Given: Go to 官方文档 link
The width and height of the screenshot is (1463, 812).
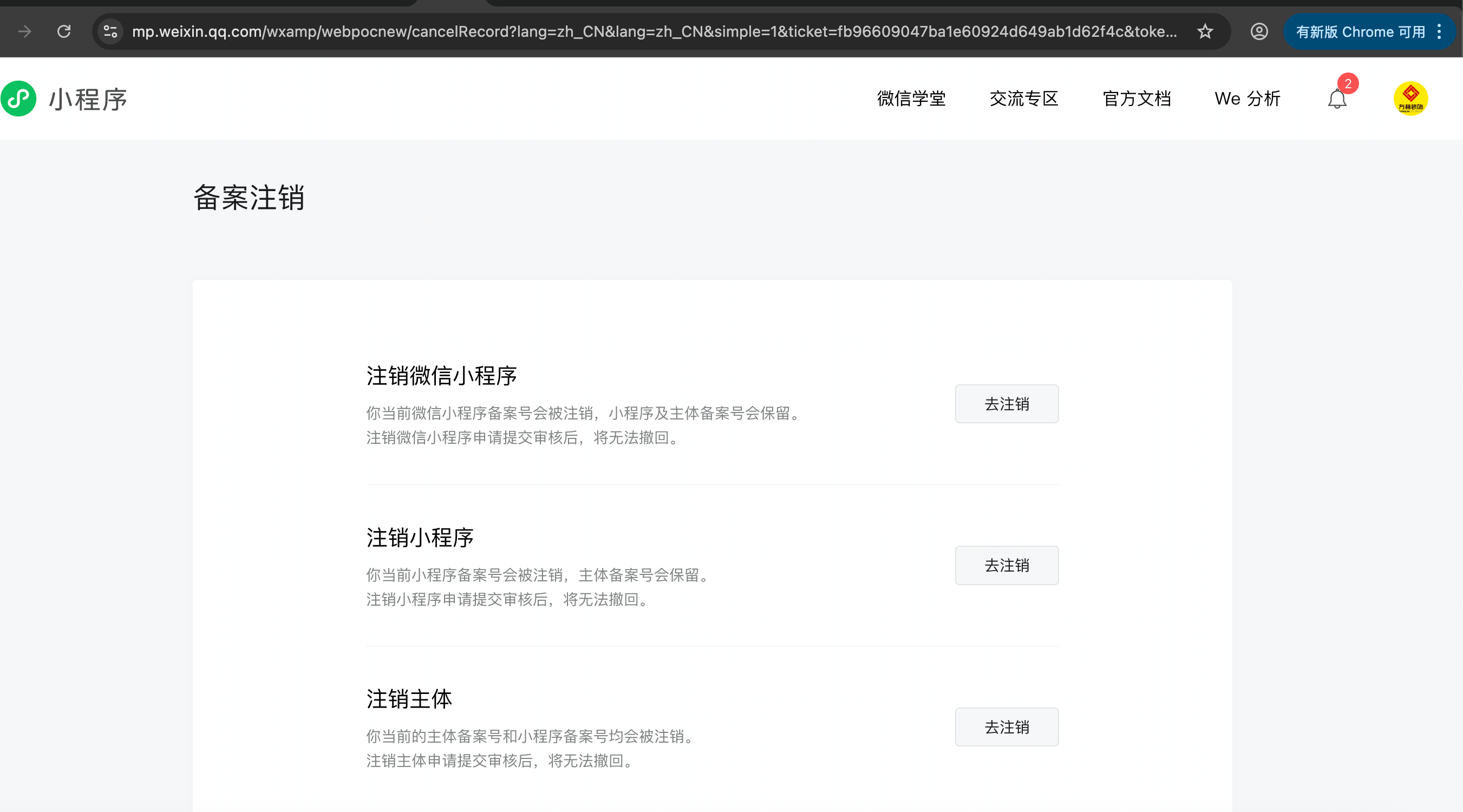Looking at the screenshot, I should [1137, 99].
